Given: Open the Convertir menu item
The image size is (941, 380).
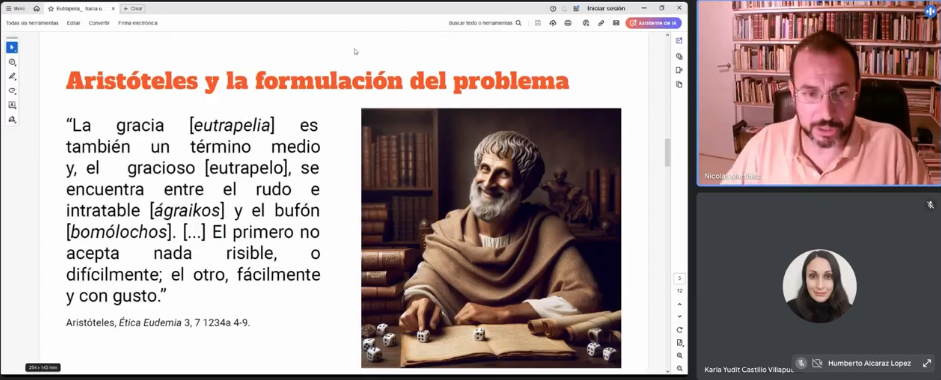Looking at the screenshot, I should tap(99, 23).
